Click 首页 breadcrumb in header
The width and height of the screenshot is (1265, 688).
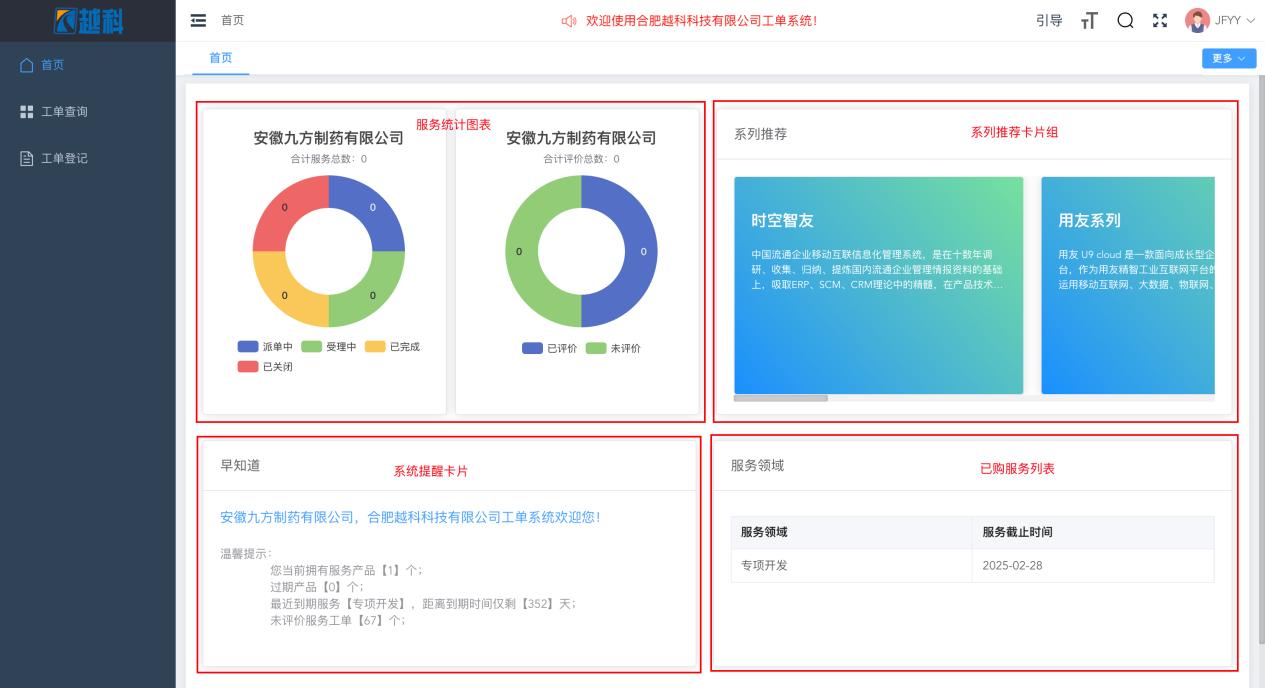232,20
